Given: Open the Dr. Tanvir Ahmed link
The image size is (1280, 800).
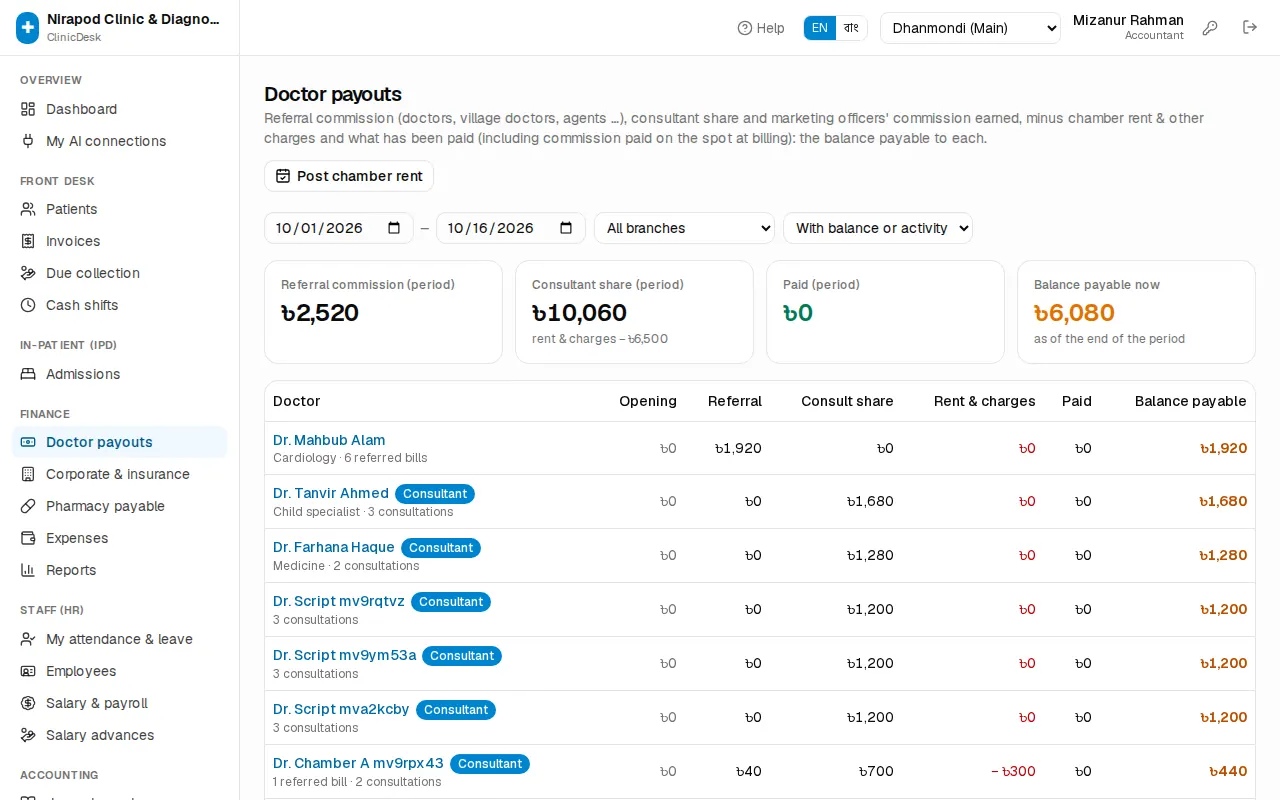Looking at the screenshot, I should click(331, 493).
